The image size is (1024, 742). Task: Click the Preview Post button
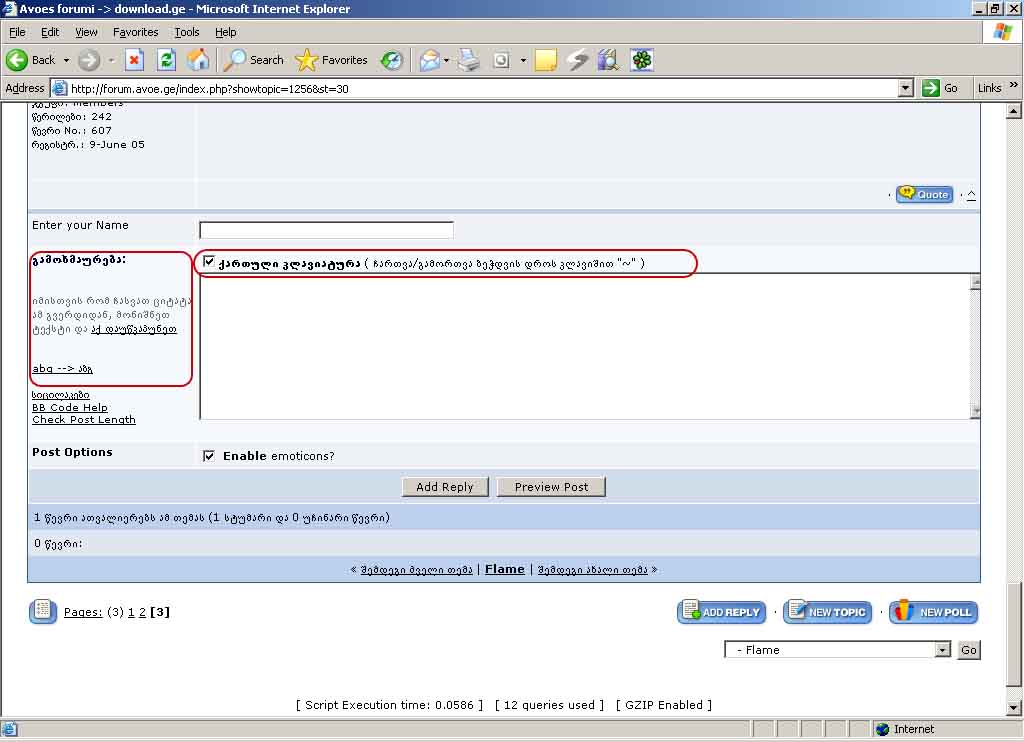click(551, 487)
